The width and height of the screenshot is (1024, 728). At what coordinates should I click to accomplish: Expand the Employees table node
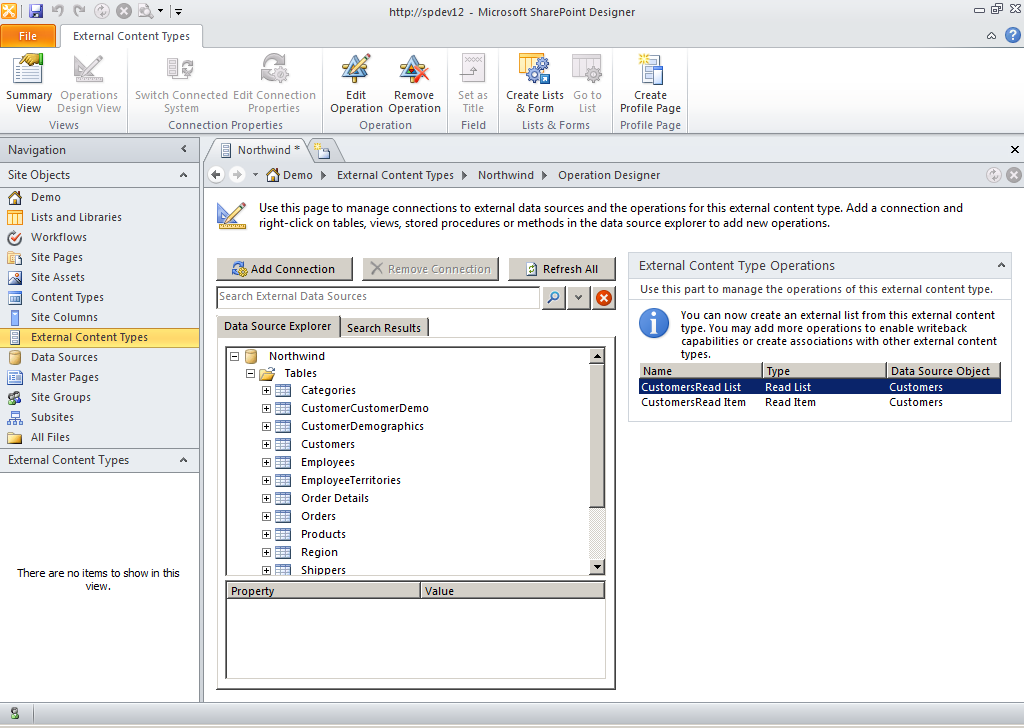(x=266, y=462)
